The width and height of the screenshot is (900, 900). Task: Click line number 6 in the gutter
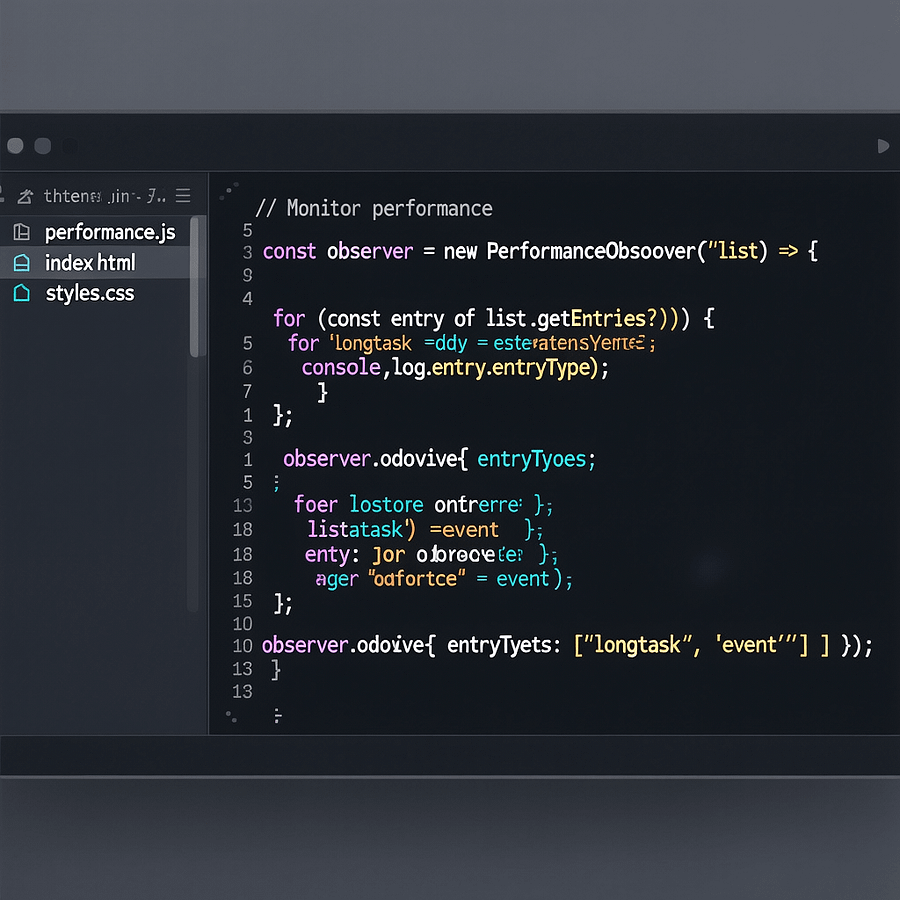click(x=247, y=367)
